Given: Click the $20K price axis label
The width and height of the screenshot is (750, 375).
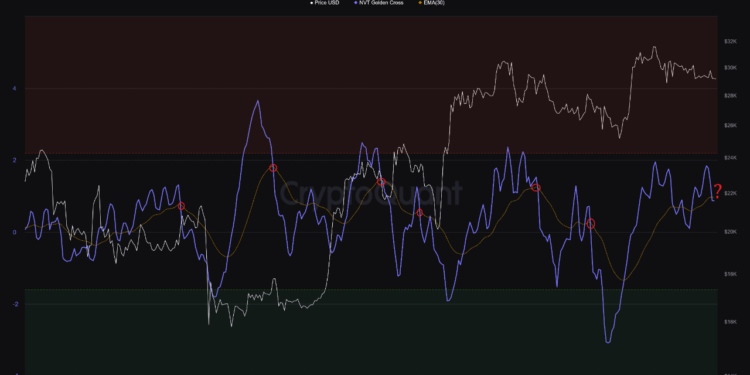Looking at the screenshot, I should [x=730, y=232].
